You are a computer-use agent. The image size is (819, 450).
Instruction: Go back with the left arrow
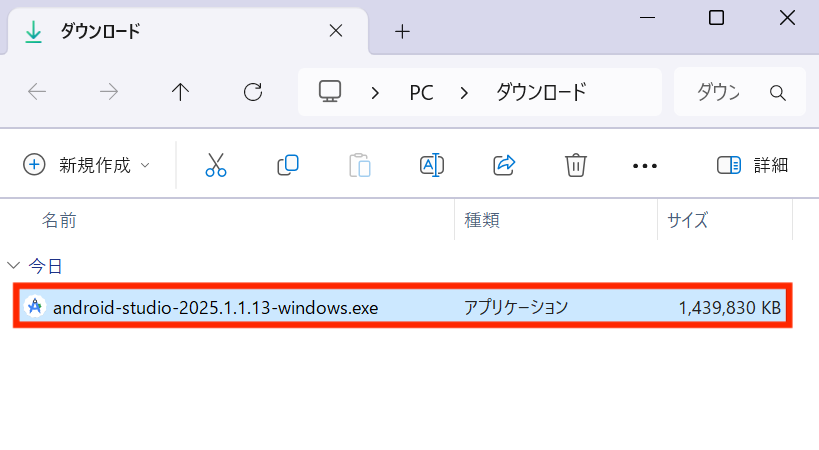pos(37,92)
